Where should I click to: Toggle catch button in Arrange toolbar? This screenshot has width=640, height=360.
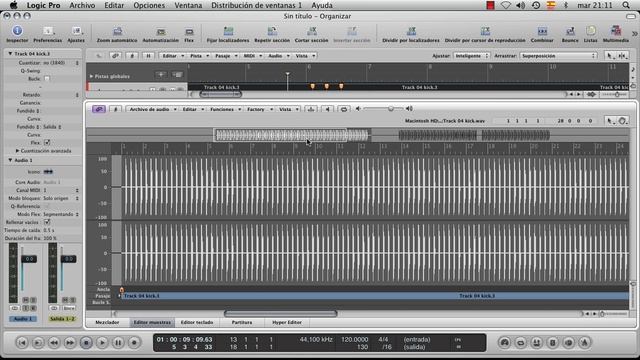point(132,56)
